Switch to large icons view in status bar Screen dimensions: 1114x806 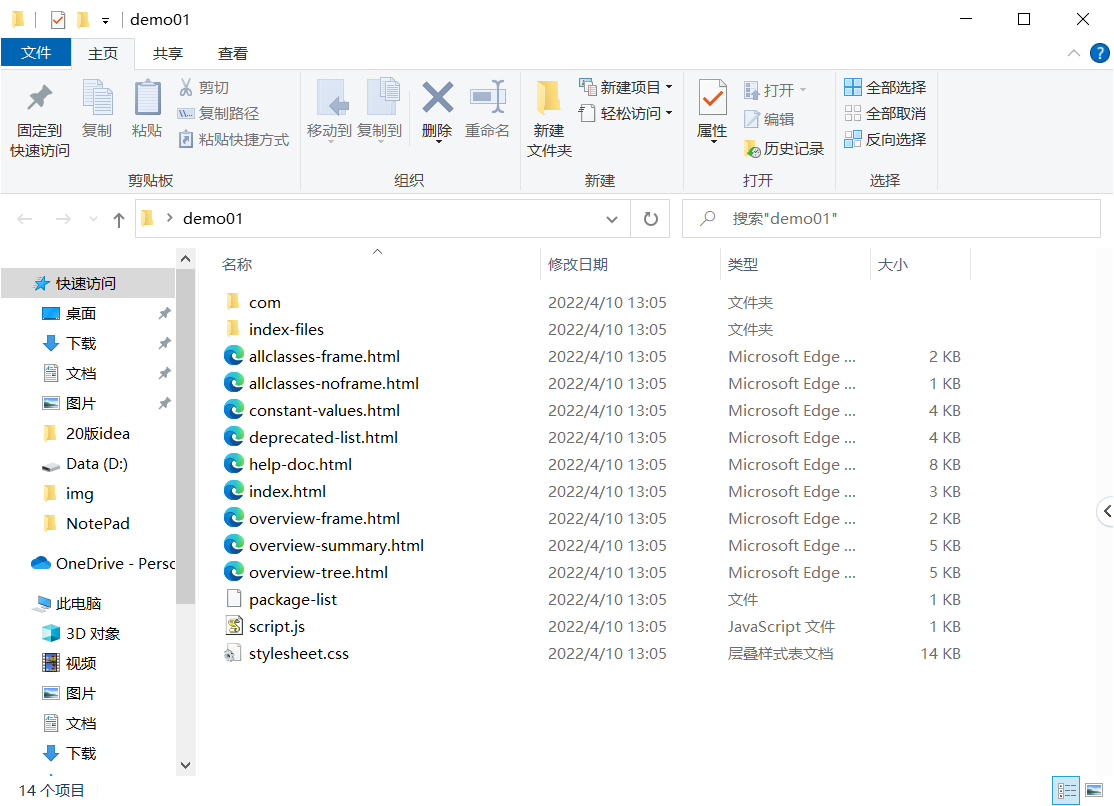pos(1094,790)
